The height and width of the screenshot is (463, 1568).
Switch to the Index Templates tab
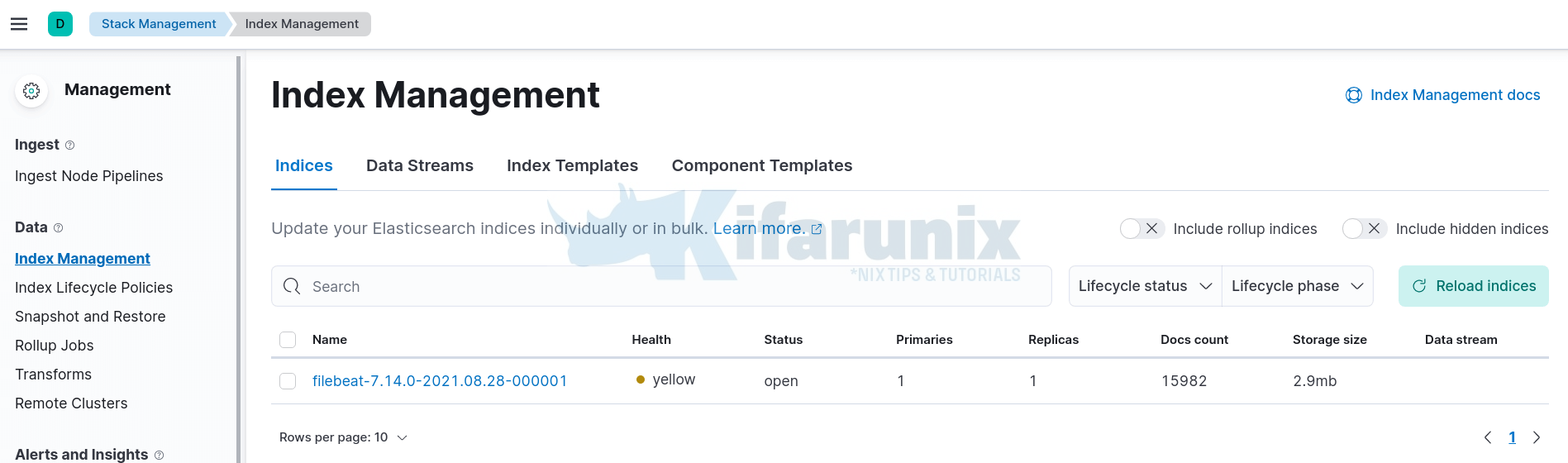coord(573,165)
